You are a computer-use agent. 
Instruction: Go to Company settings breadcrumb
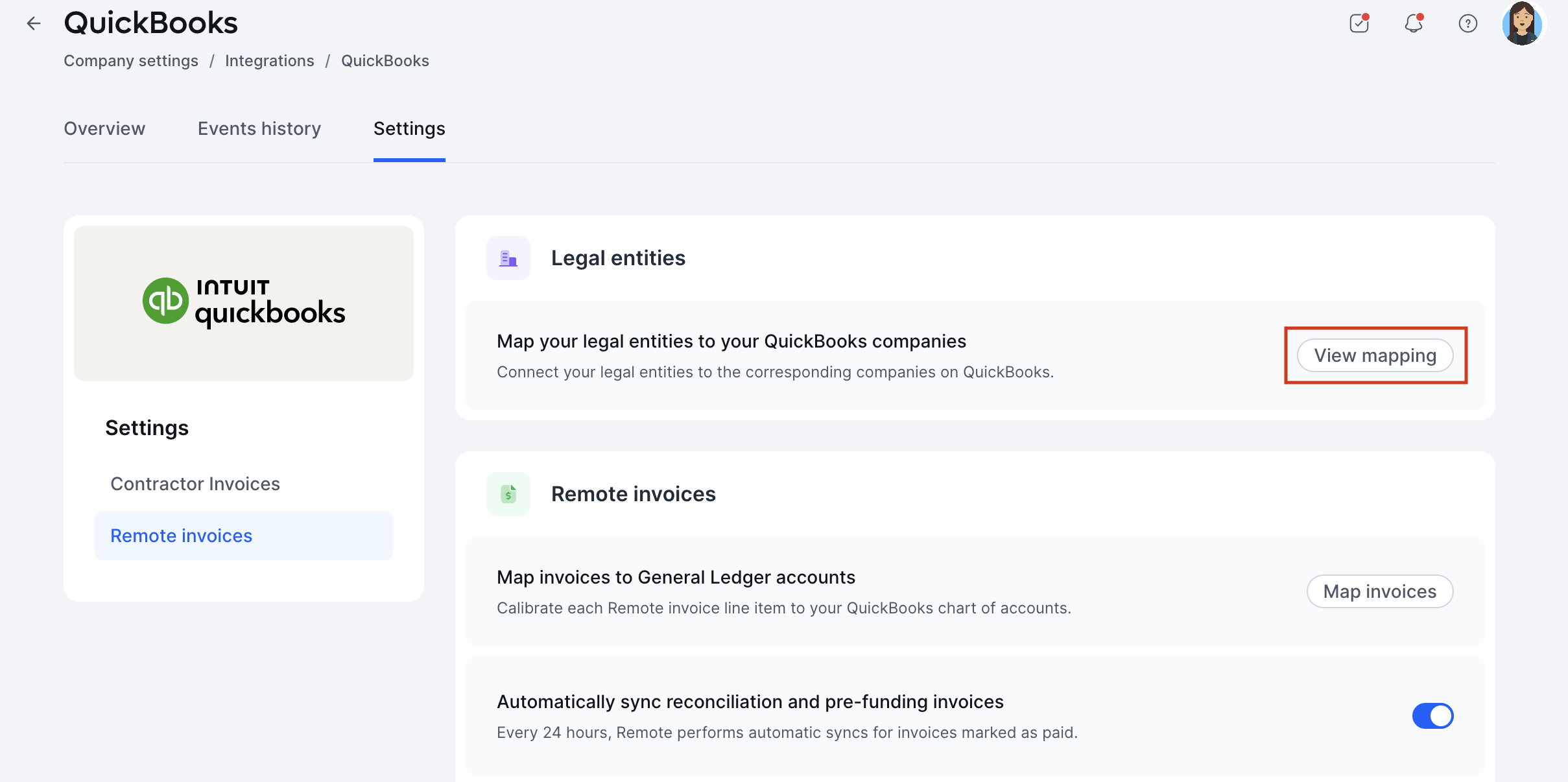pos(131,61)
